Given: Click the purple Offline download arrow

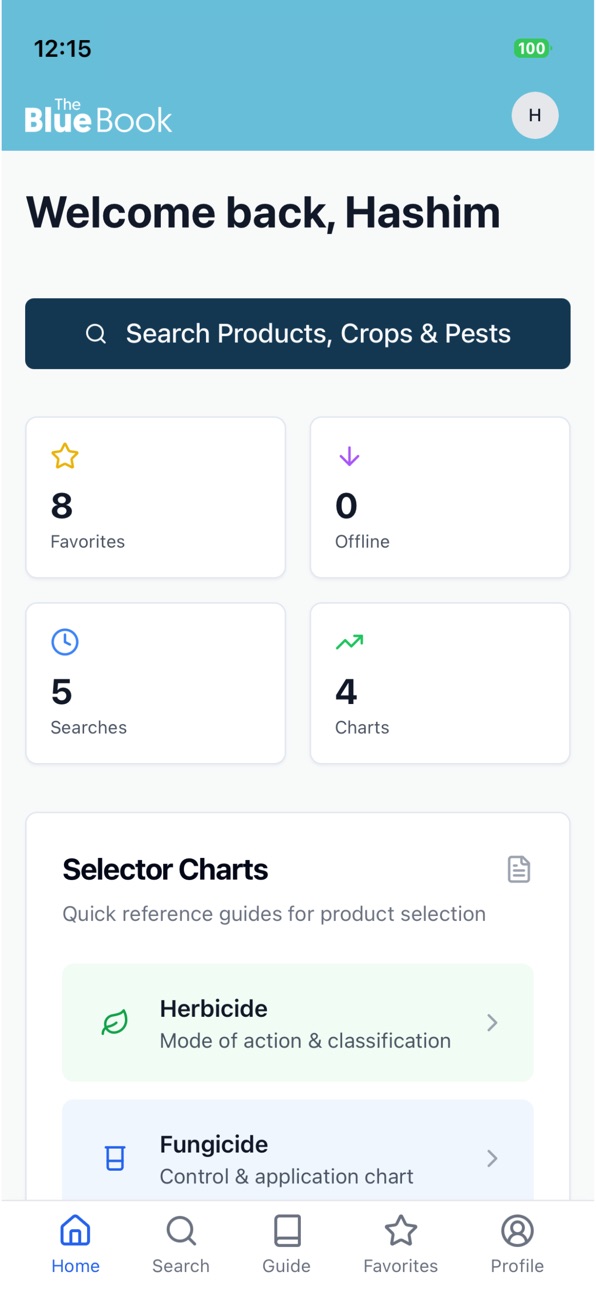Looking at the screenshot, I should pyautogui.click(x=349, y=456).
